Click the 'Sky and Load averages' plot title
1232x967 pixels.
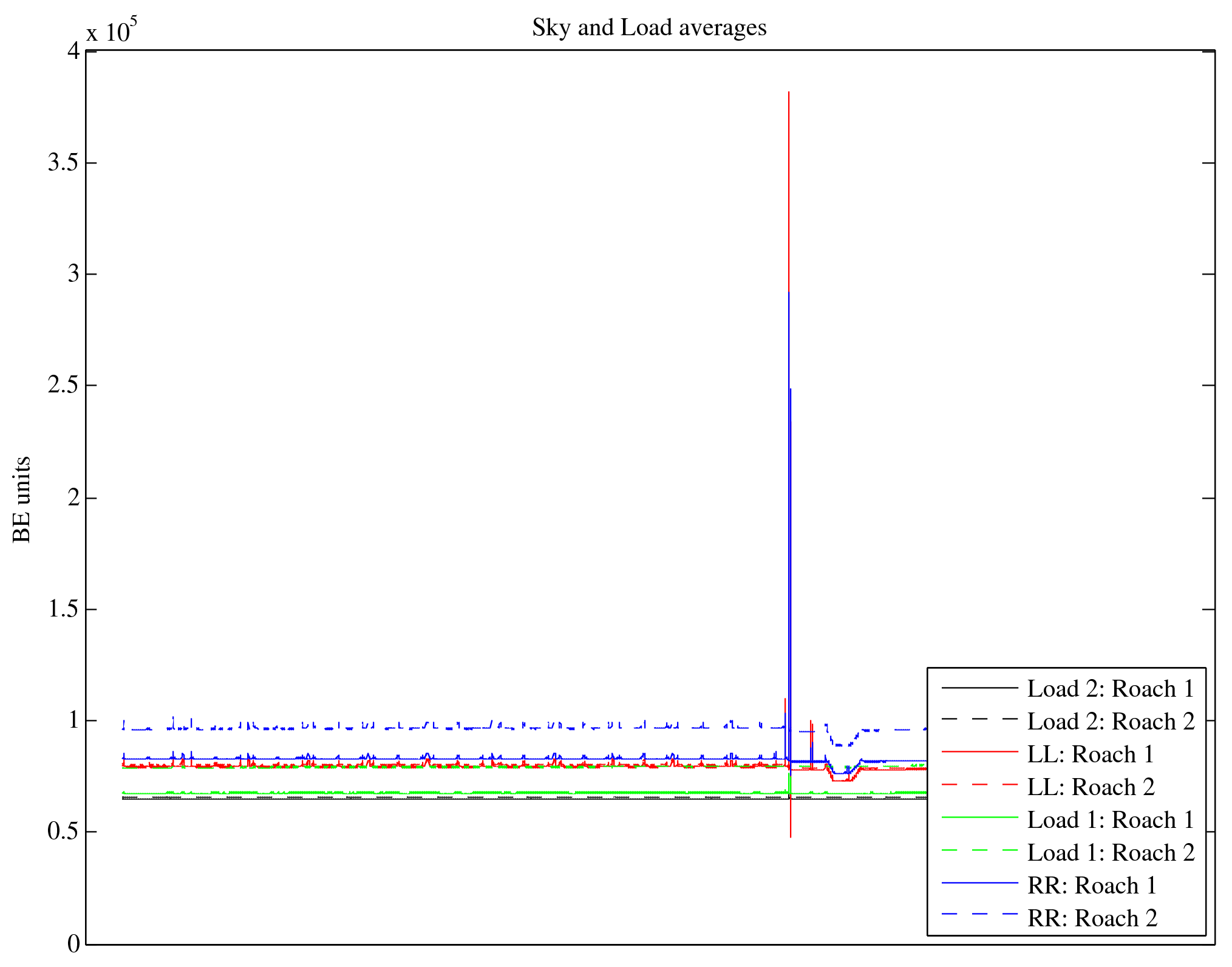pos(649,28)
